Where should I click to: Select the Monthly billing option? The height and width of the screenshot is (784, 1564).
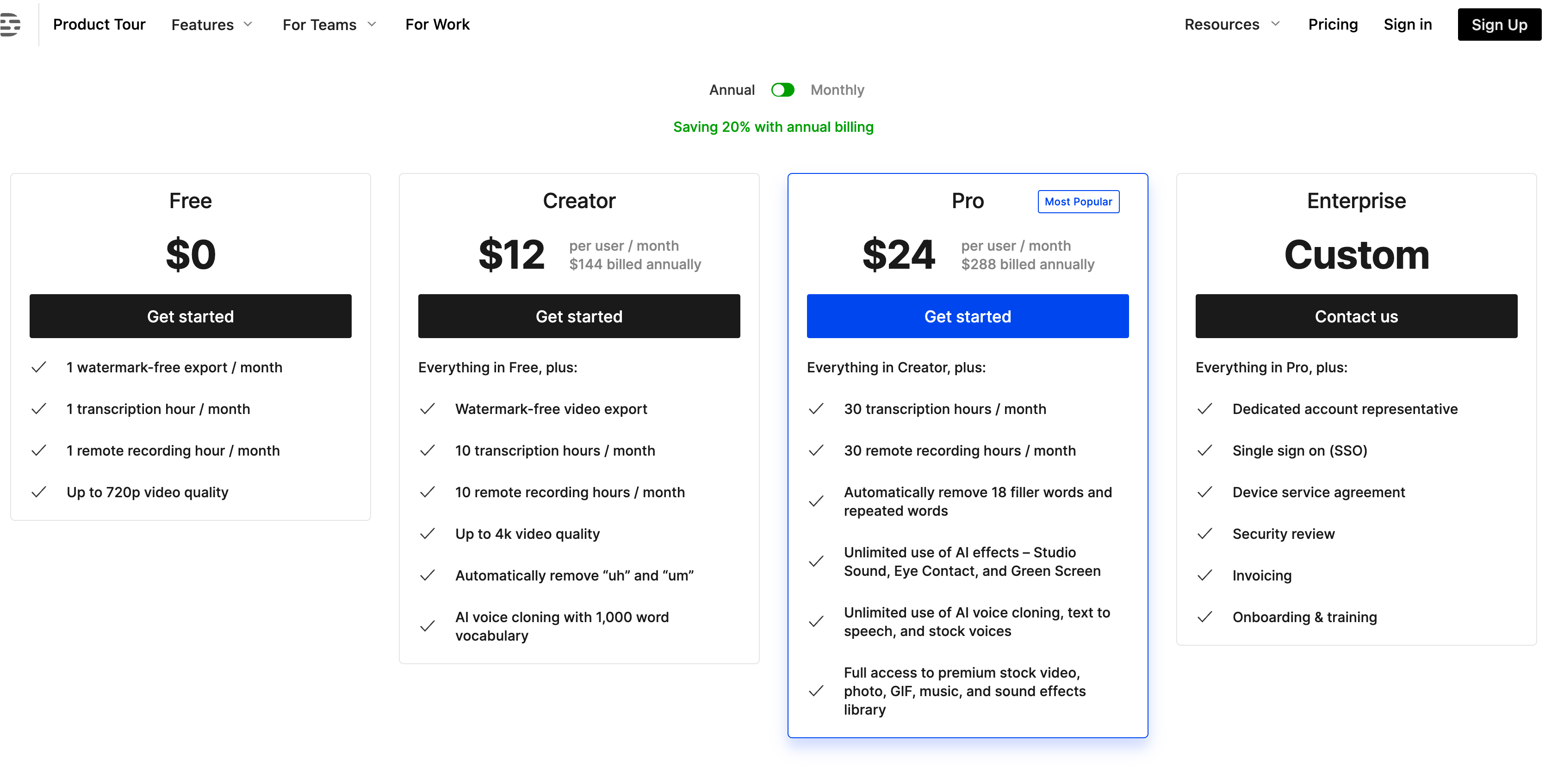[837, 89]
